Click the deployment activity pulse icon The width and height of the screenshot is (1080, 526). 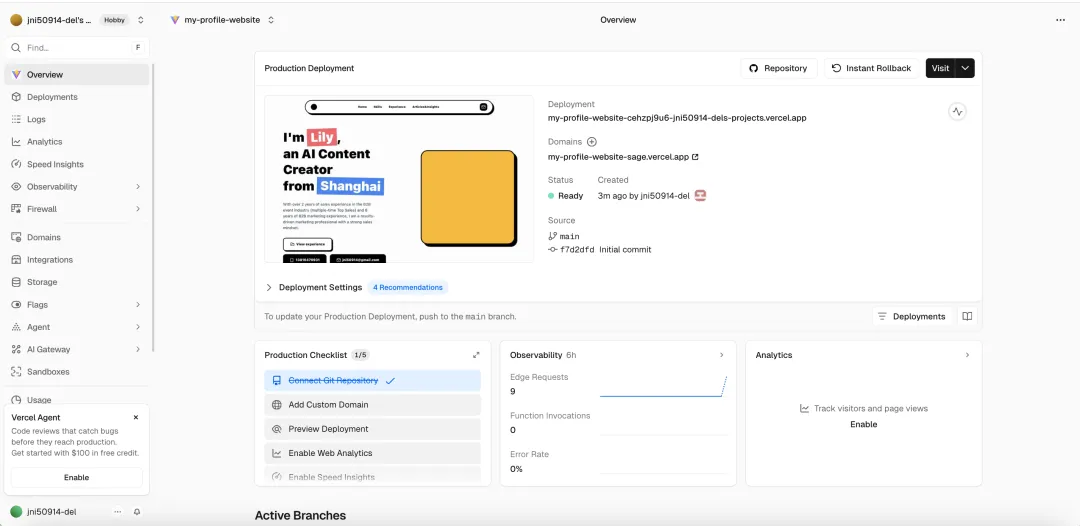pyautogui.click(x=957, y=112)
